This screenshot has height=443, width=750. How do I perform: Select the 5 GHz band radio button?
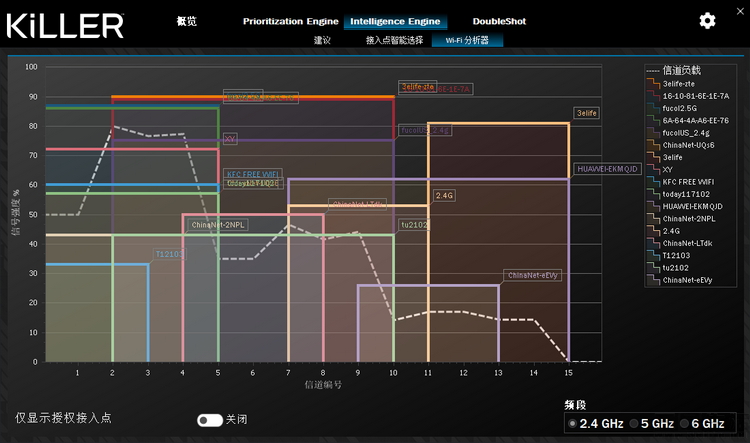click(x=634, y=424)
